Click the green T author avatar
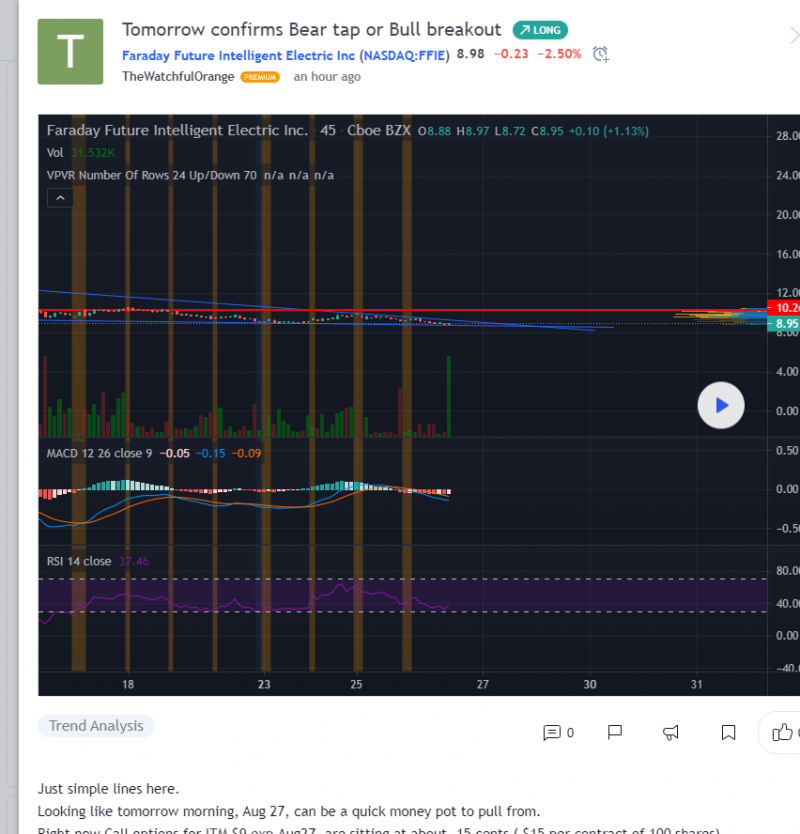 [x=71, y=51]
